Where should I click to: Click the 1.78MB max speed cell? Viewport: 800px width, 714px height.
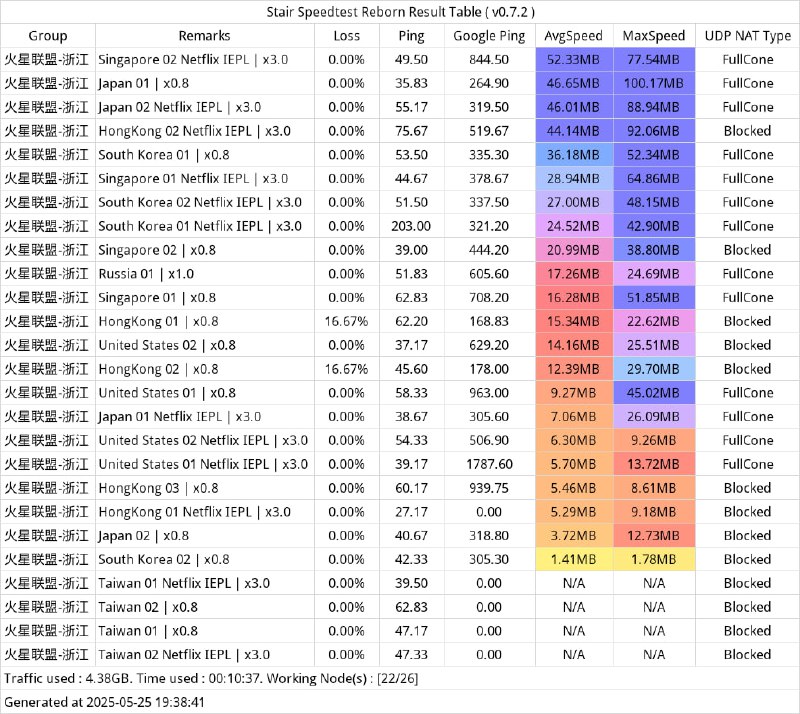654,560
